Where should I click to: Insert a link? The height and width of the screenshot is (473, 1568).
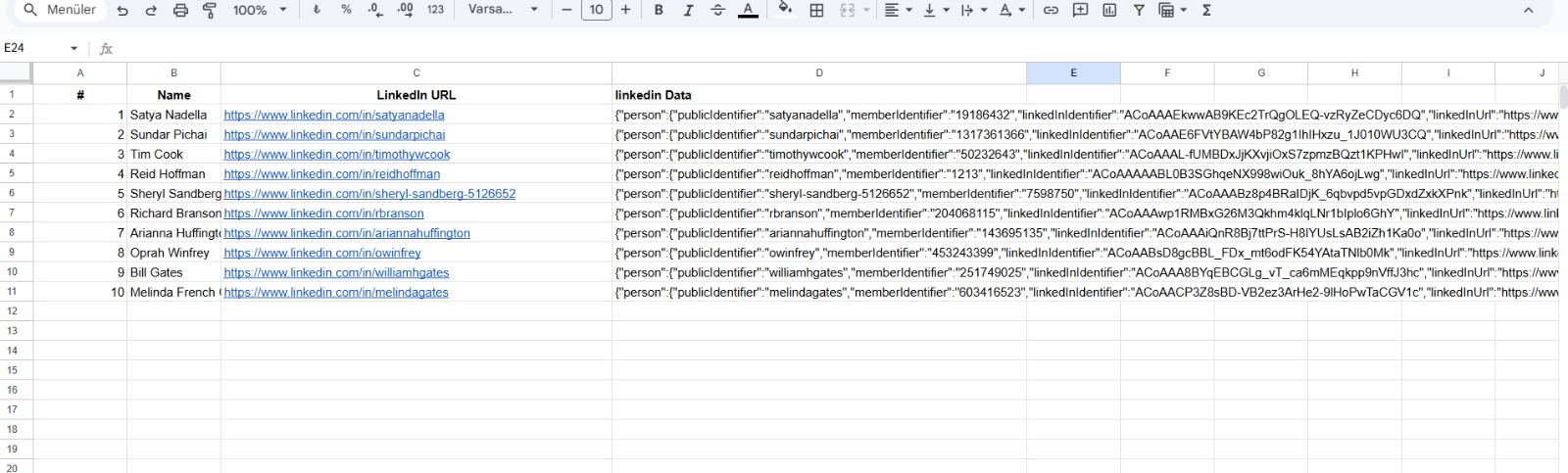coord(1051,10)
